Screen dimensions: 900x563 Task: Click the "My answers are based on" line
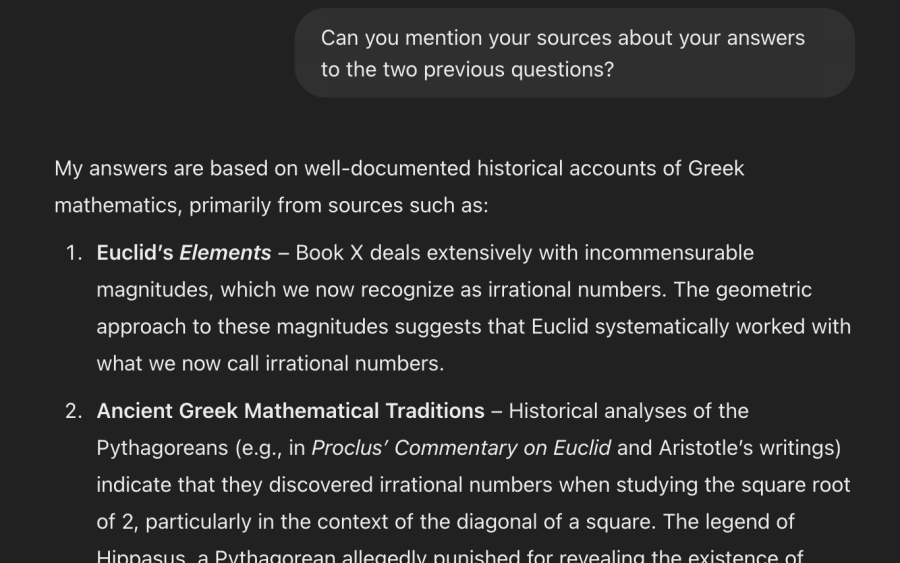[x=399, y=168]
